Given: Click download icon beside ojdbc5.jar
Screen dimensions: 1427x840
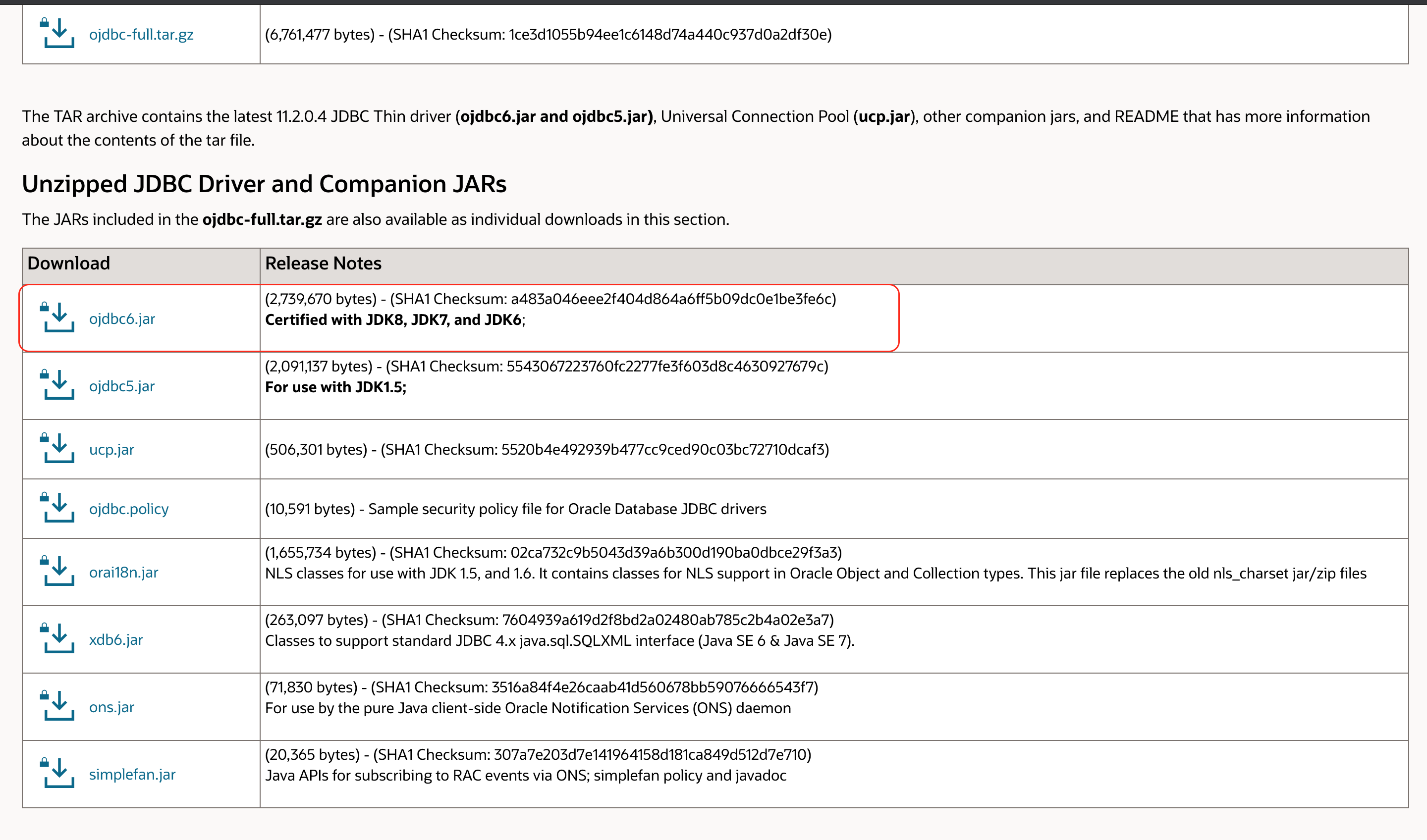Looking at the screenshot, I should pos(58,385).
